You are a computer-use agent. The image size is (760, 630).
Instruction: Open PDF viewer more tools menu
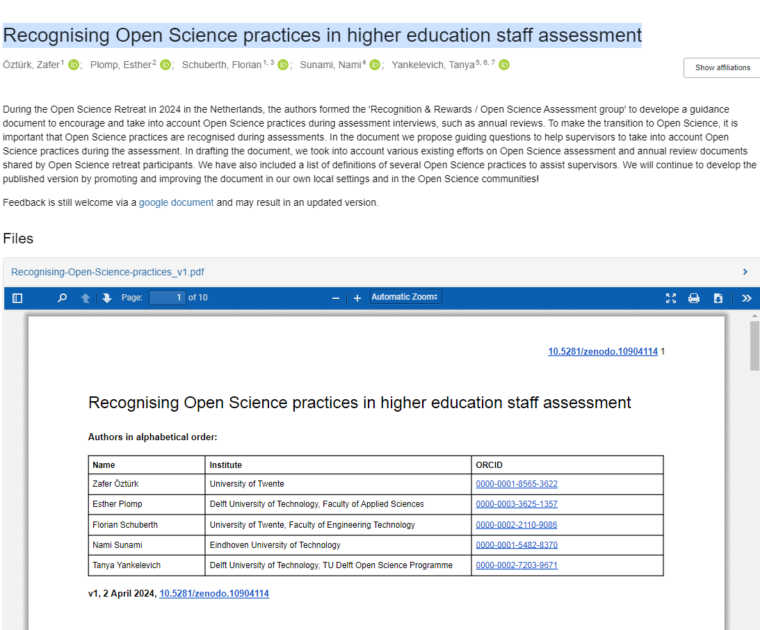coord(746,298)
